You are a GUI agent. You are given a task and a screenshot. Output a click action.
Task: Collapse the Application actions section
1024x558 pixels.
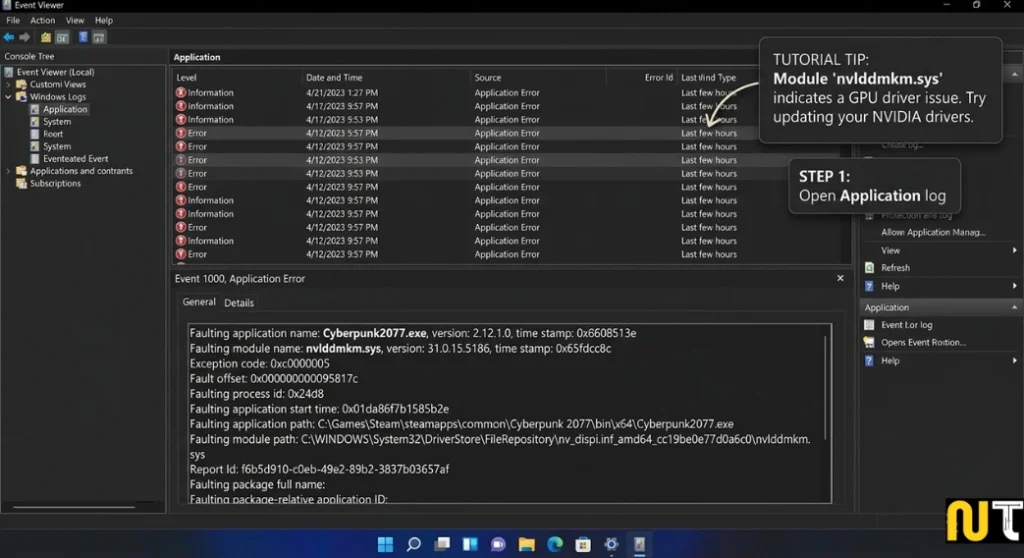click(1014, 307)
